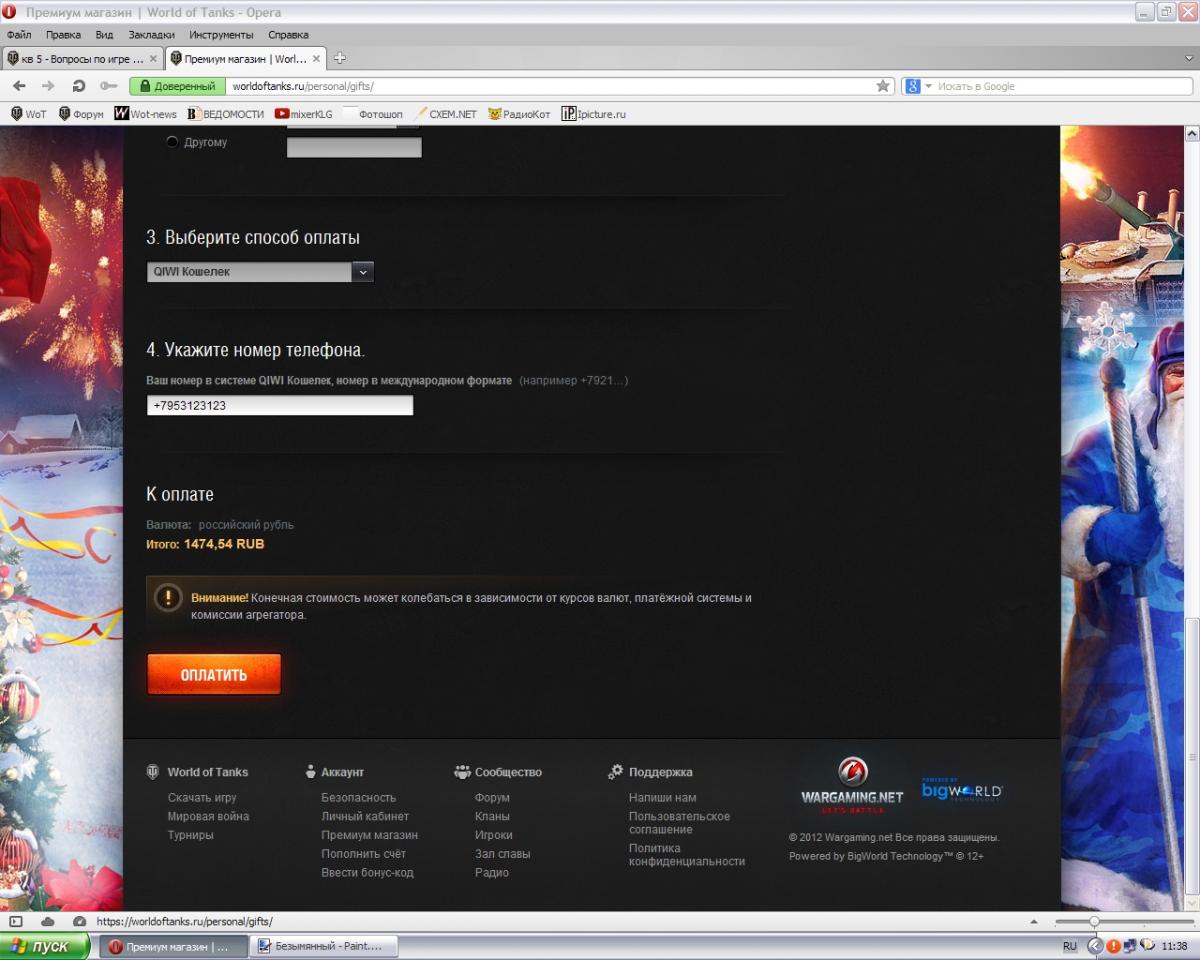Open the Пополнить счёт link

point(363,854)
